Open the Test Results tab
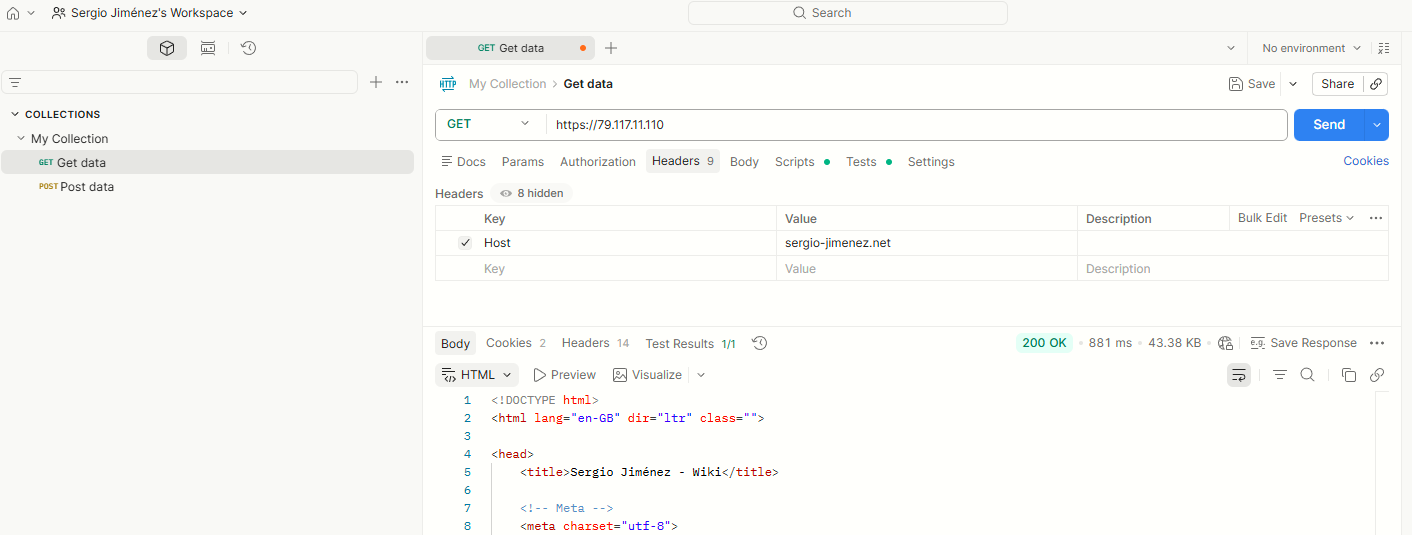The image size is (1412, 535). 690,343
